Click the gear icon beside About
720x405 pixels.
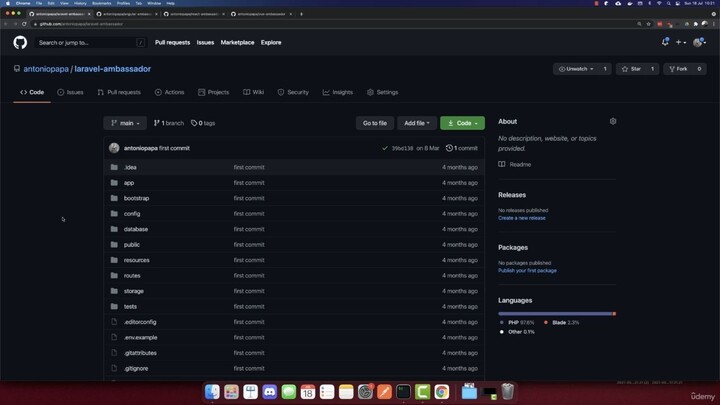tap(613, 121)
